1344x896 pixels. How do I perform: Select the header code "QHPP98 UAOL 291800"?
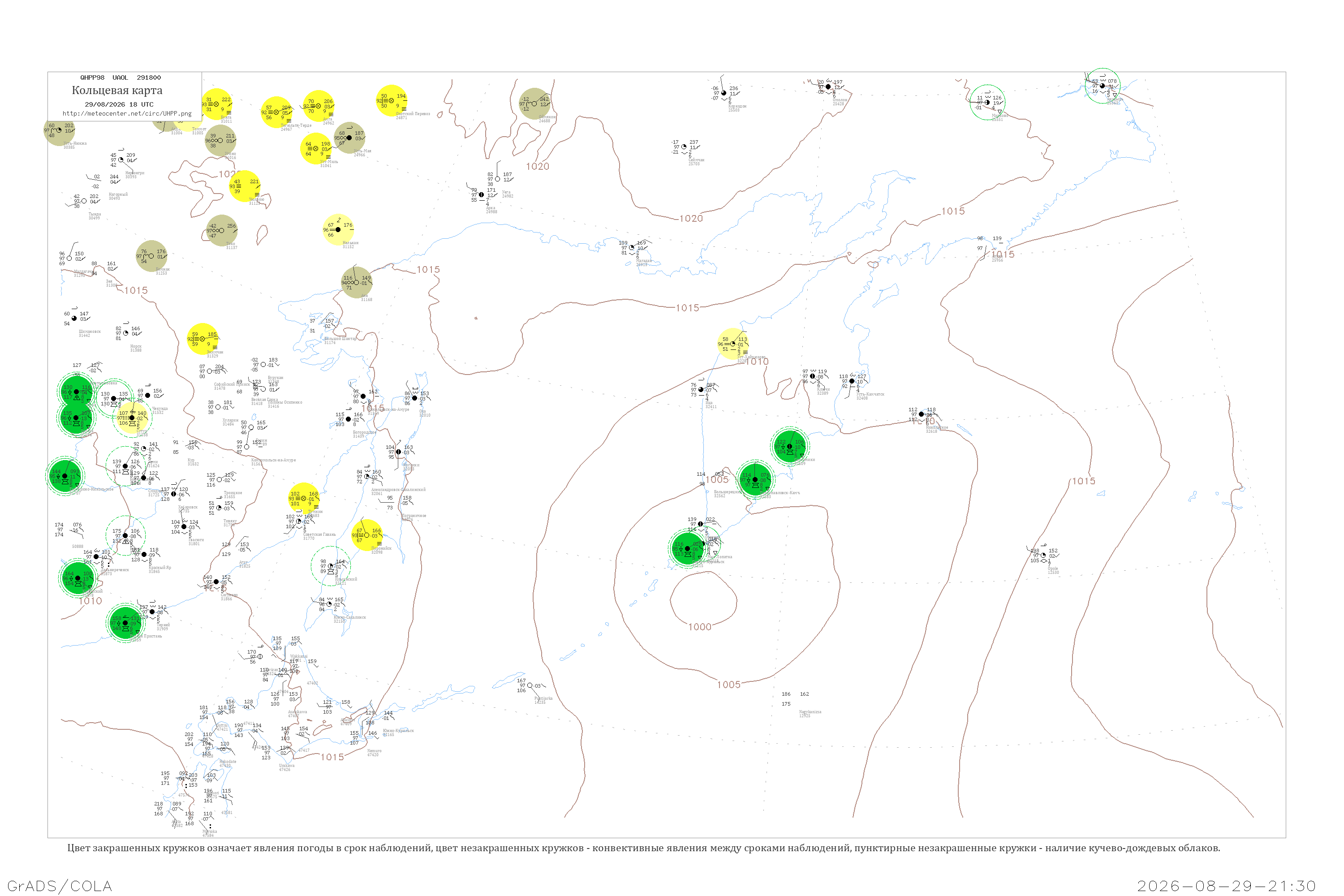121,78
